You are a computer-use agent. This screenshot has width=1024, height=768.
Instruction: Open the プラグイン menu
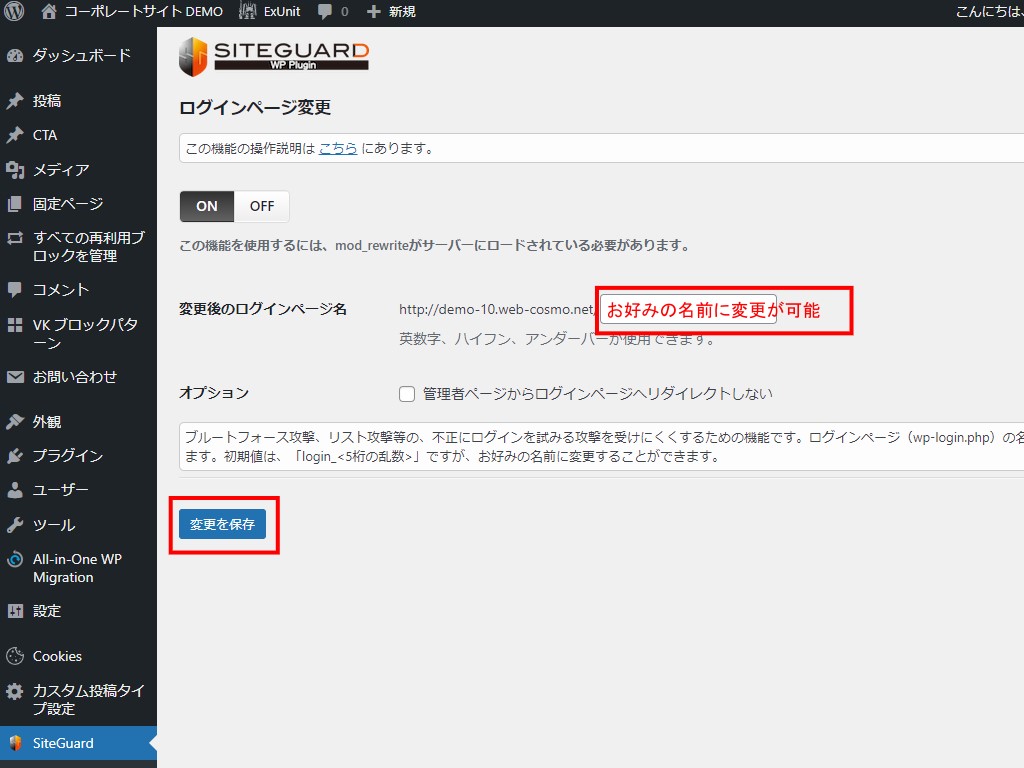[x=67, y=456]
